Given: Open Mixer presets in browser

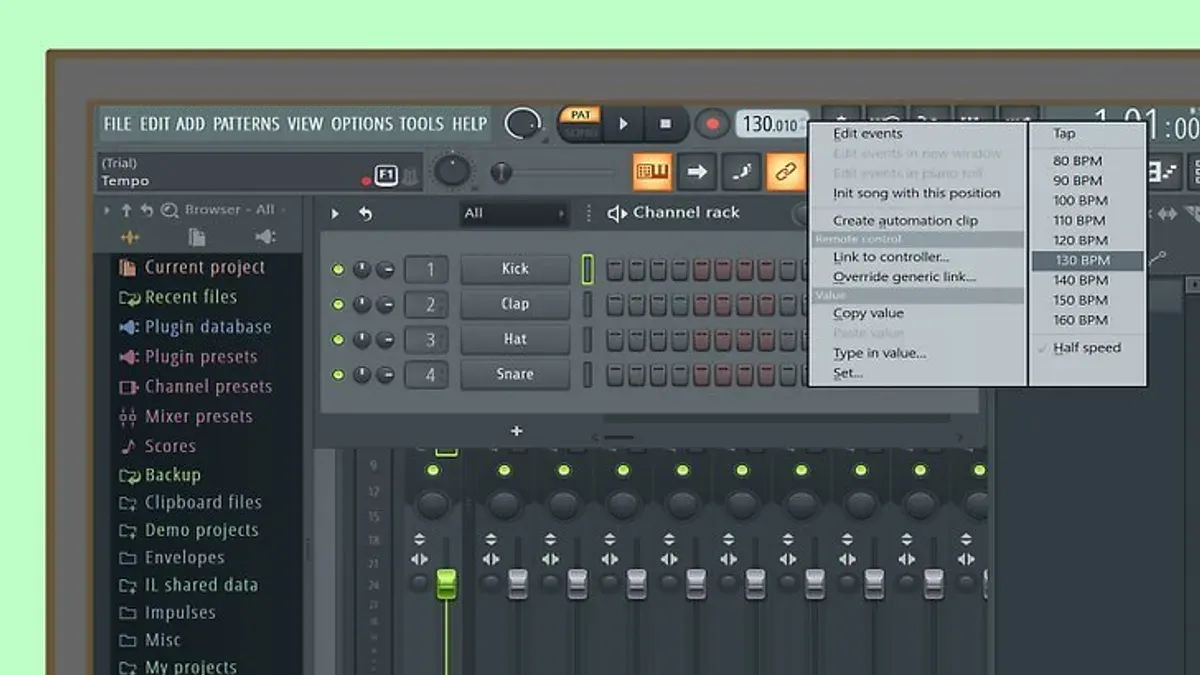Looking at the screenshot, I should pyautogui.click(x=186, y=417).
